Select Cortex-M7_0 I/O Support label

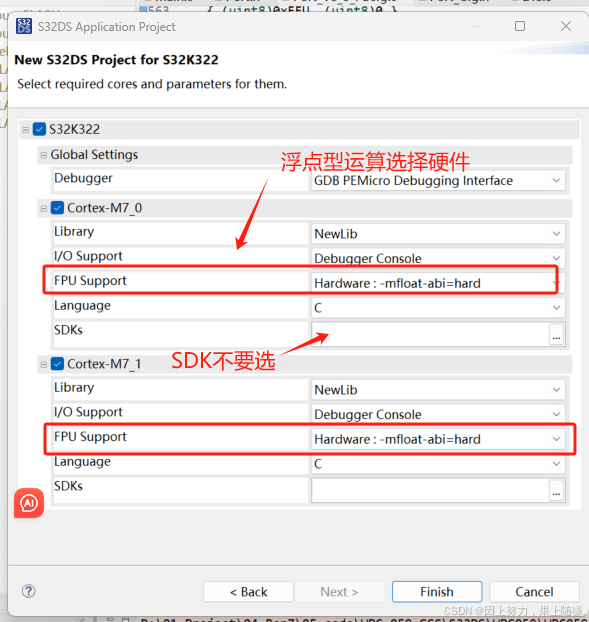pos(88,256)
